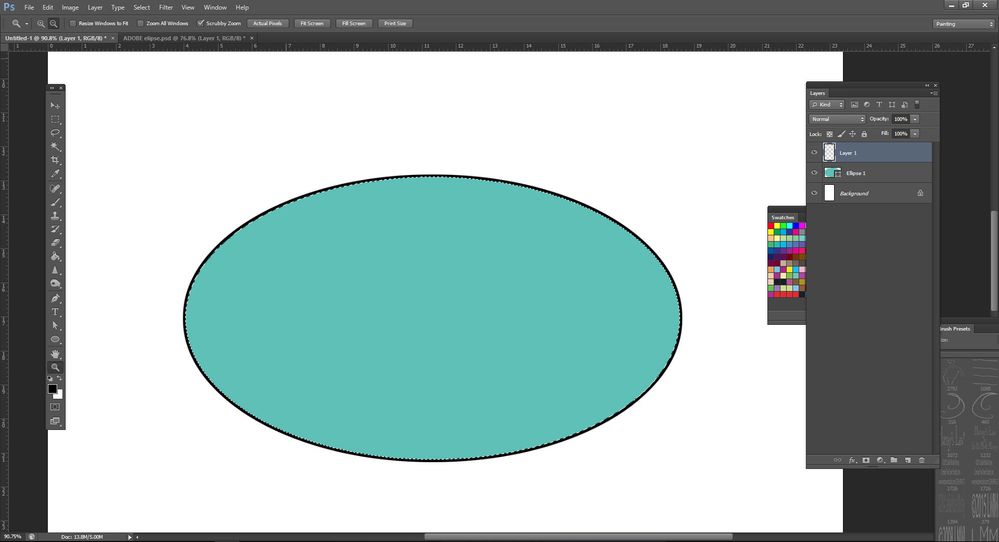Select the Paint Bucket tool
This screenshot has height=542, width=999.
tap(55, 257)
